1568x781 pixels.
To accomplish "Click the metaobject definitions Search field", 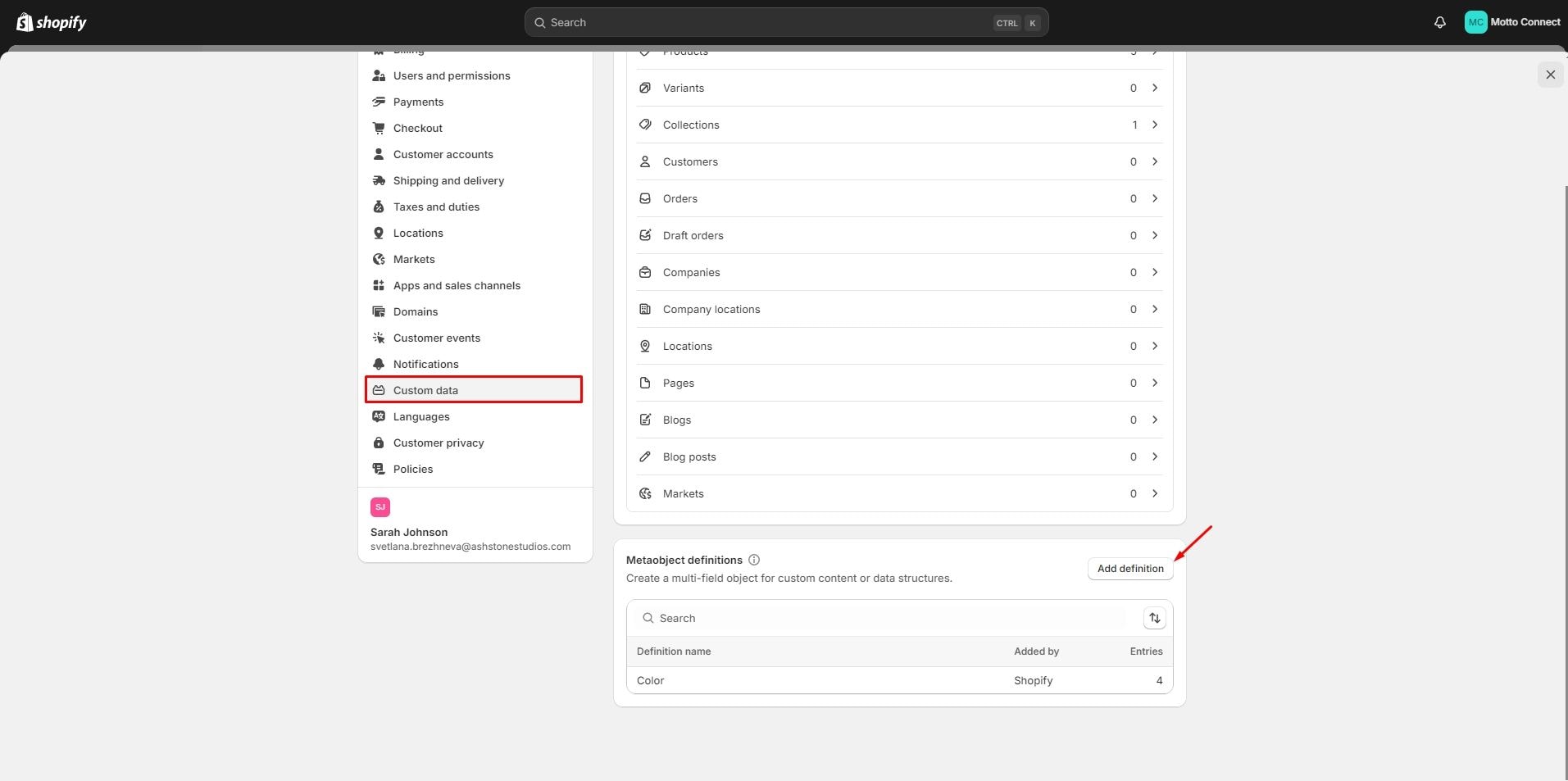I will pos(885,618).
